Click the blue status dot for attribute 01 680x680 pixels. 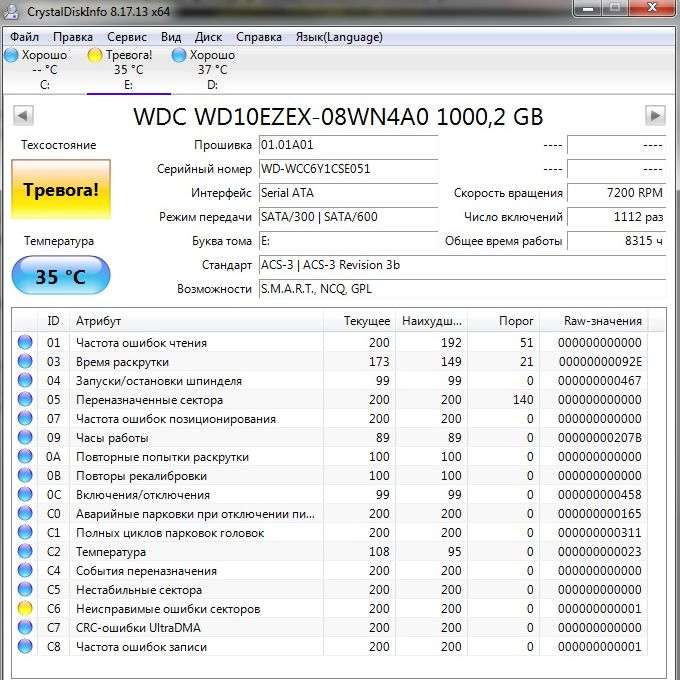24,343
